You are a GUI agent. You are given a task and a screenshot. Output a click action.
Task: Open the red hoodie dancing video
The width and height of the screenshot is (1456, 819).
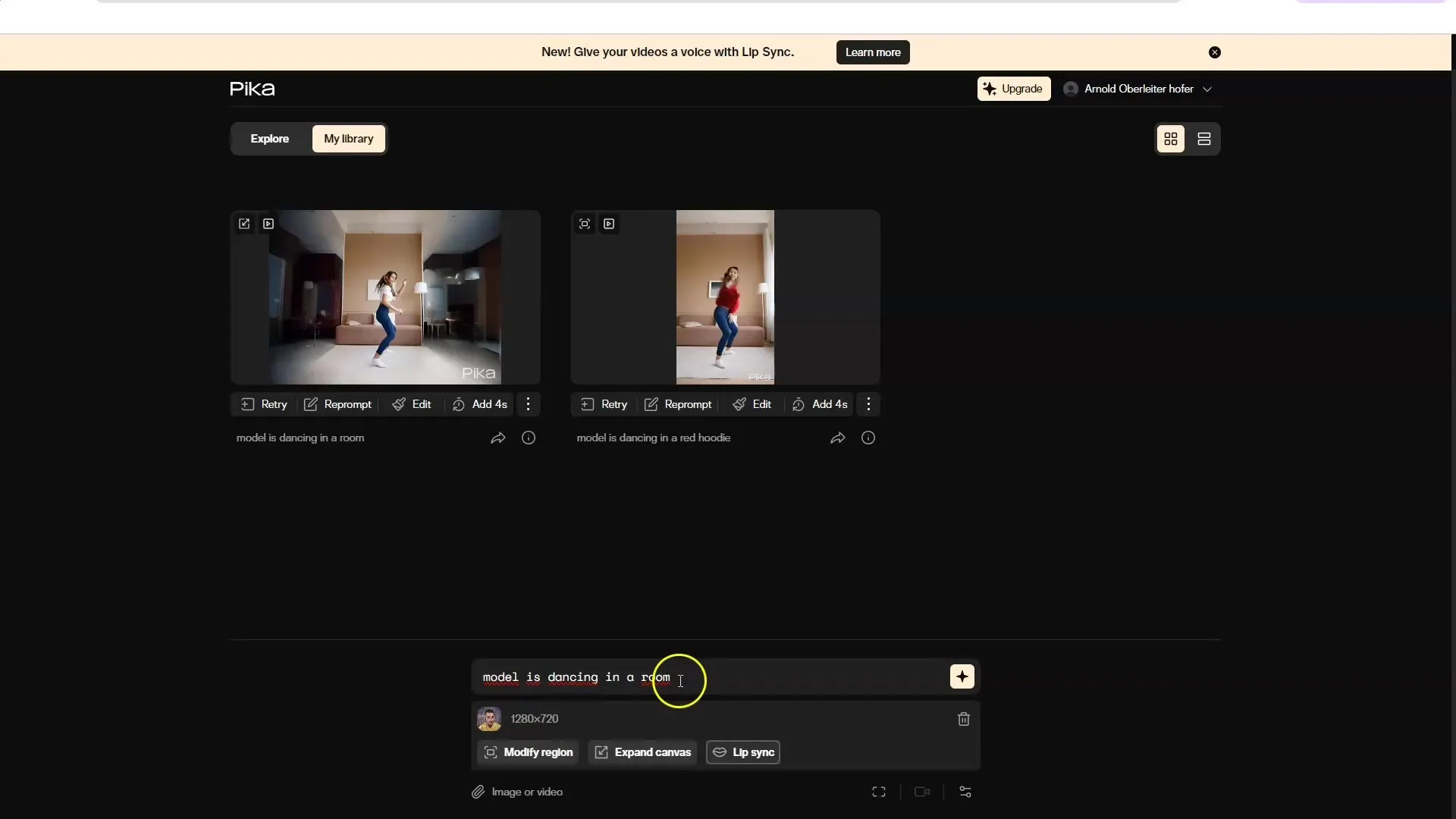point(725,297)
